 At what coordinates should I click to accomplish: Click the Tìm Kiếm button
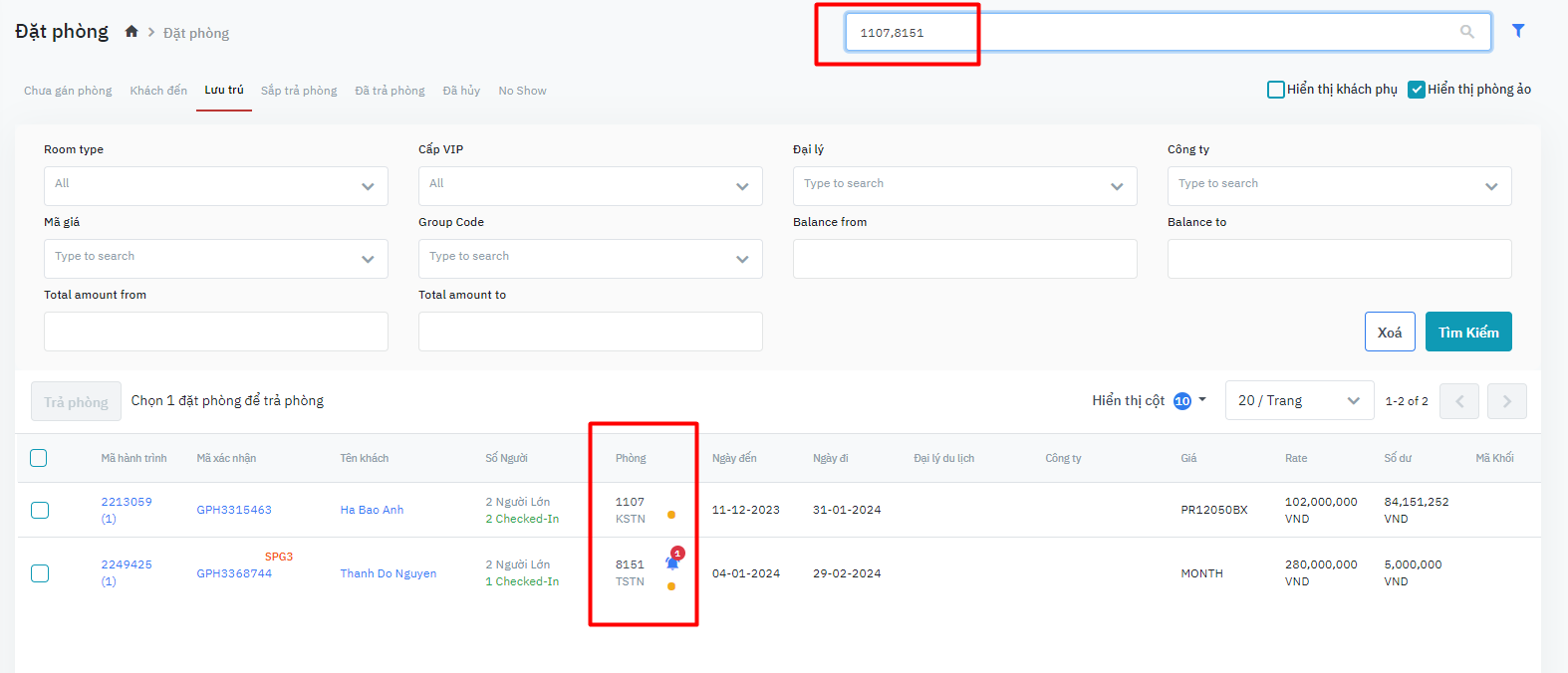pos(1467,333)
